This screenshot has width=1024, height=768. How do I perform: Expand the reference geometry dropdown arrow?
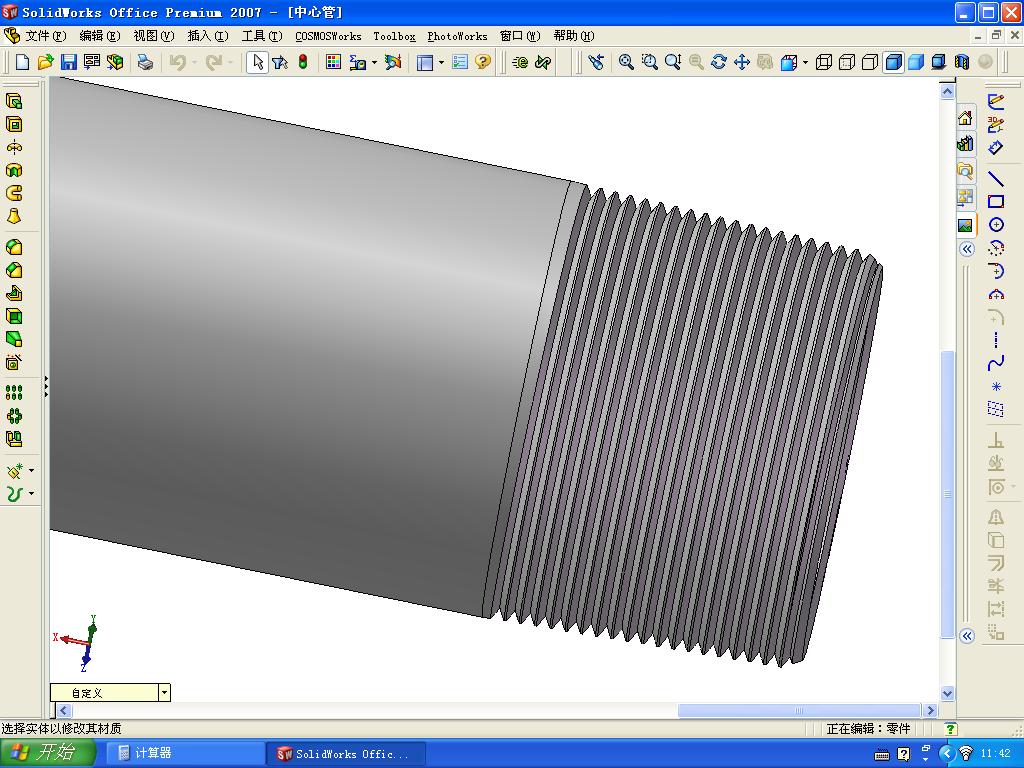(x=31, y=470)
